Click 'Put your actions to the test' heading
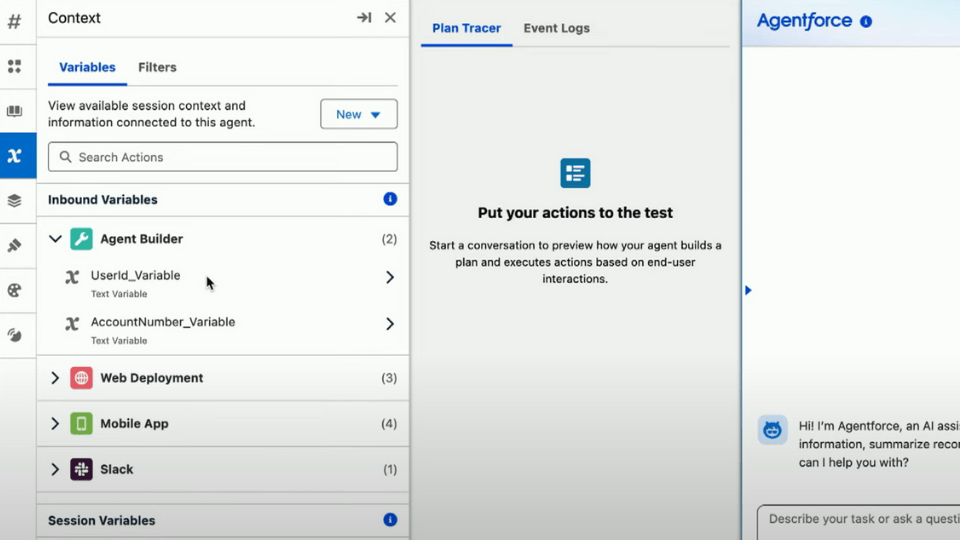Viewport: 960px width, 540px height. click(x=575, y=212)
